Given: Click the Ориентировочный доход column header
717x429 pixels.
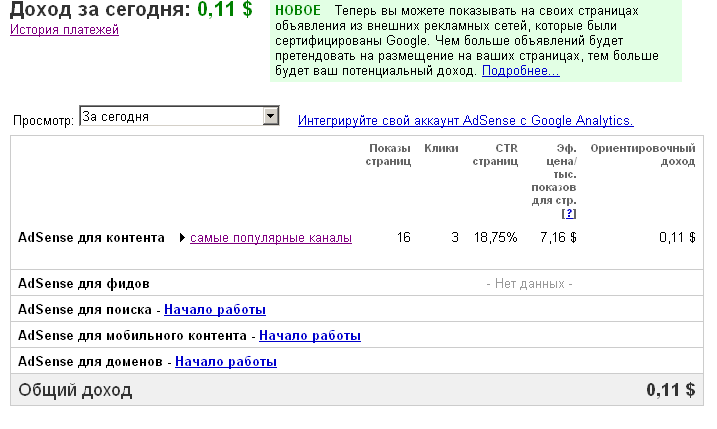Looking at the screenshot, I should click(x=643, y=155).
